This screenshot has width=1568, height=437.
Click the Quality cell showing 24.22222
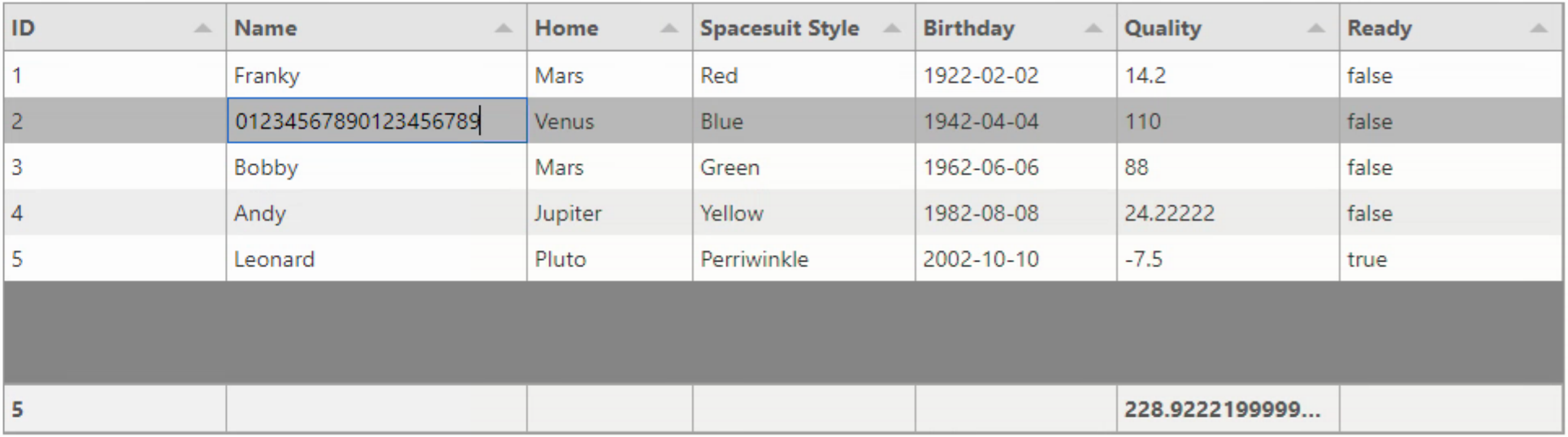pos(1227,214)
